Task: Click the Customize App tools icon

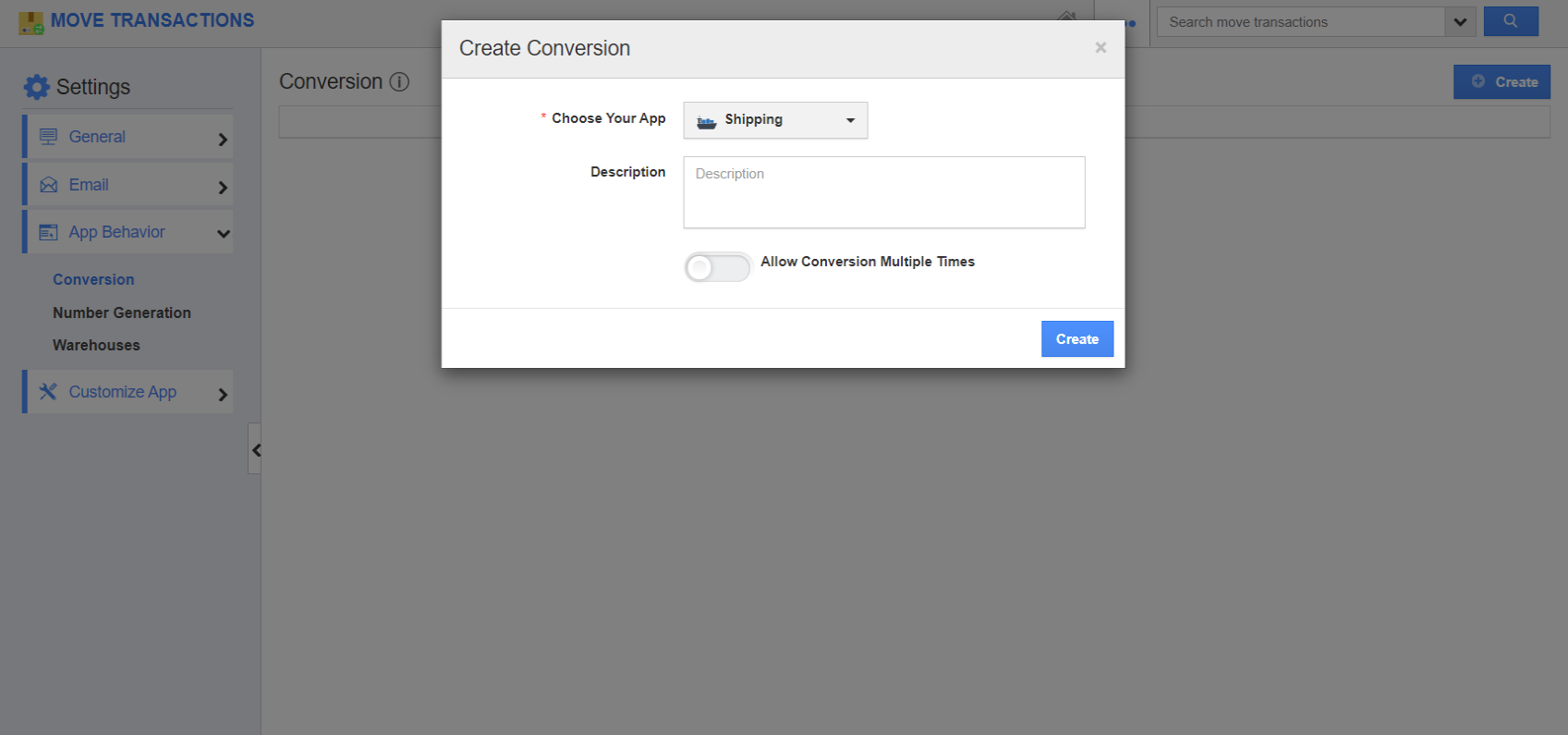Action: point(48,391)
